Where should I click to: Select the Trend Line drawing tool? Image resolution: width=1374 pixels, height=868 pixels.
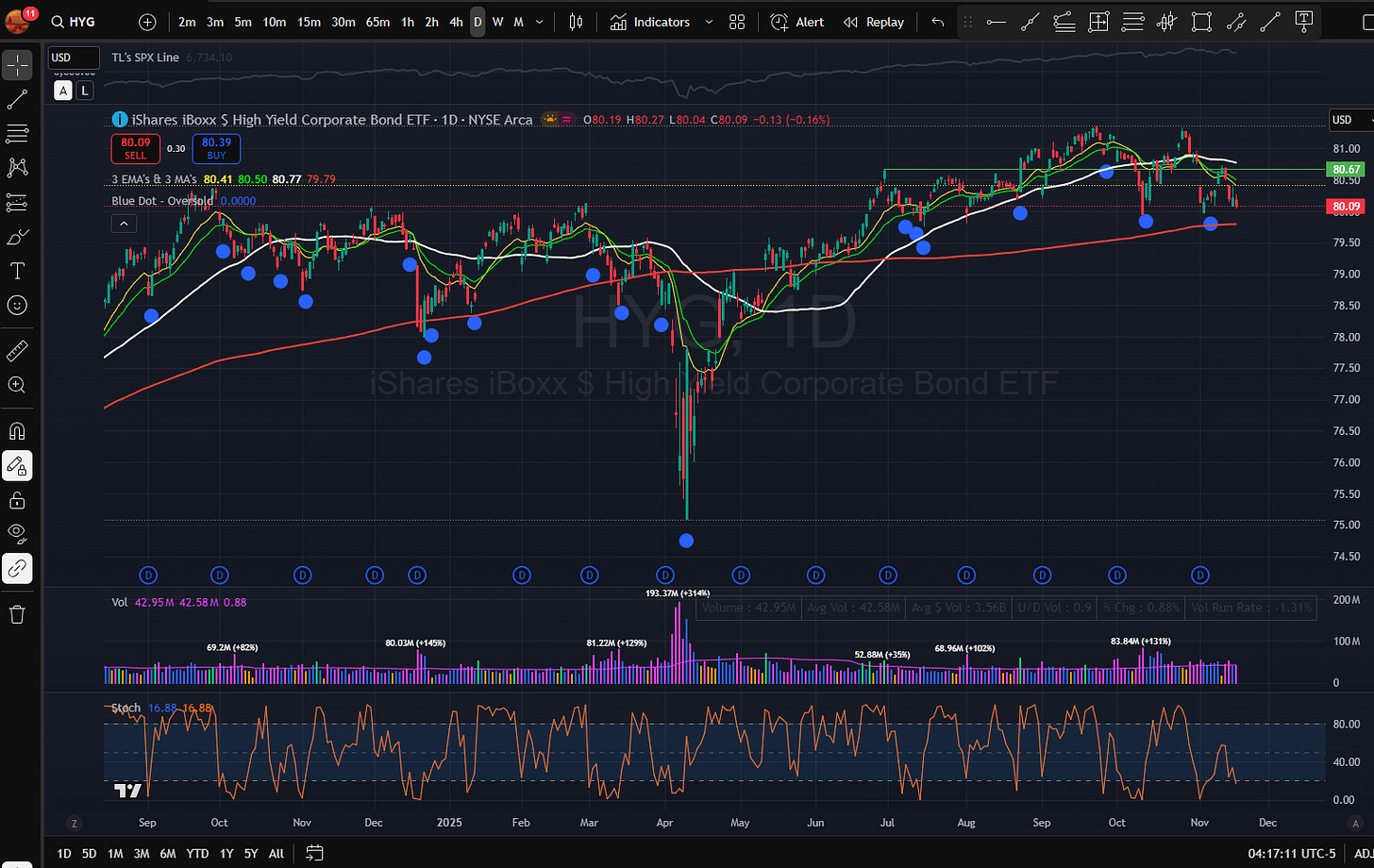coord(17,99)
